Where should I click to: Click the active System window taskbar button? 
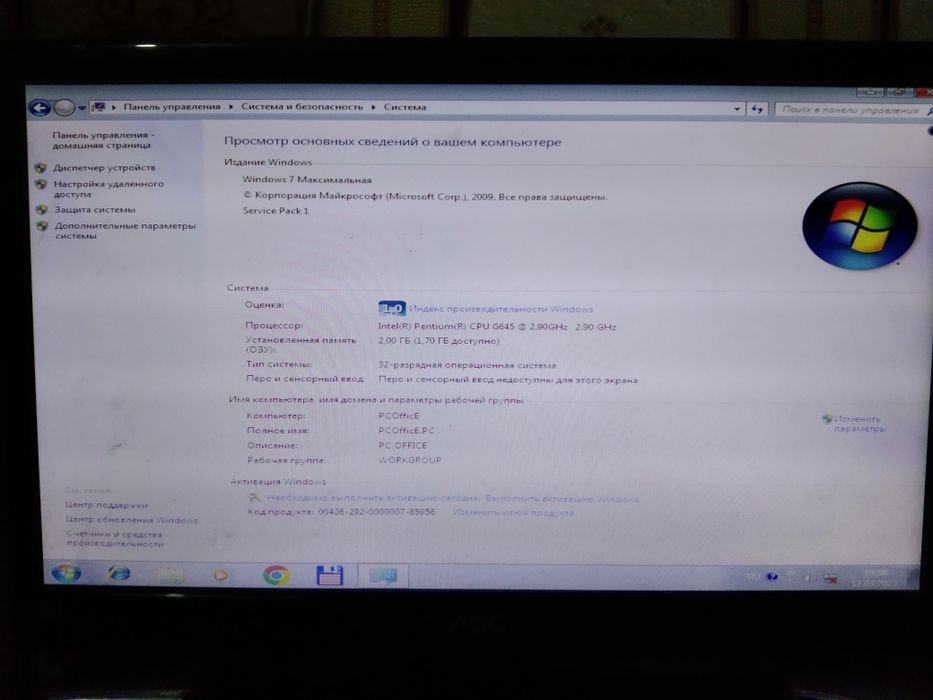pos(383,576)
